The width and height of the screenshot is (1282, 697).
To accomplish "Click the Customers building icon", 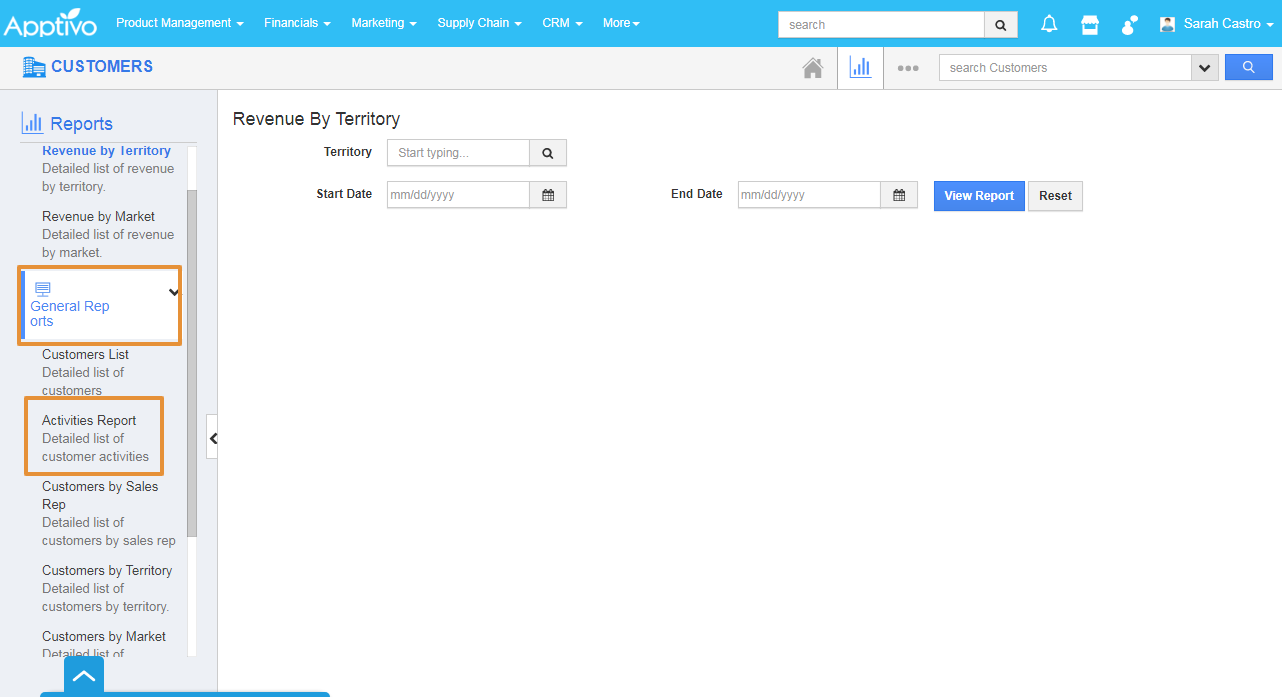I will point(34,67).
